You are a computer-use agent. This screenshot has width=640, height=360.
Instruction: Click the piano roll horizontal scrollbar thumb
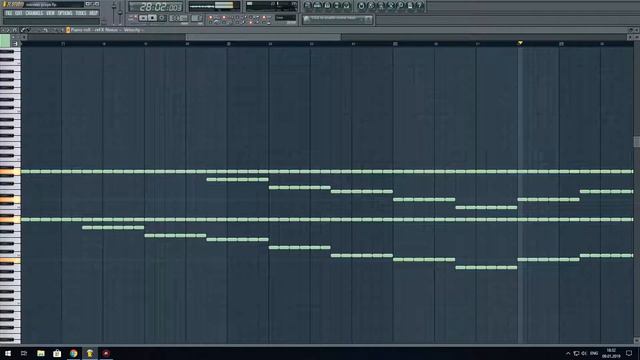click(x=263, y=37)
